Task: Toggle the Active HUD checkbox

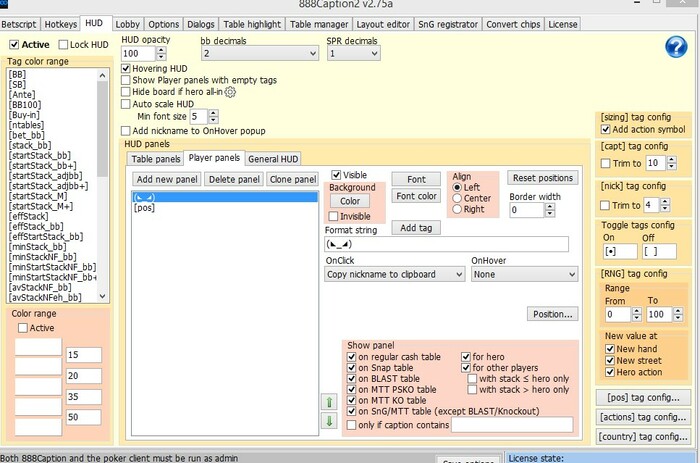Action: click(14, 45)
